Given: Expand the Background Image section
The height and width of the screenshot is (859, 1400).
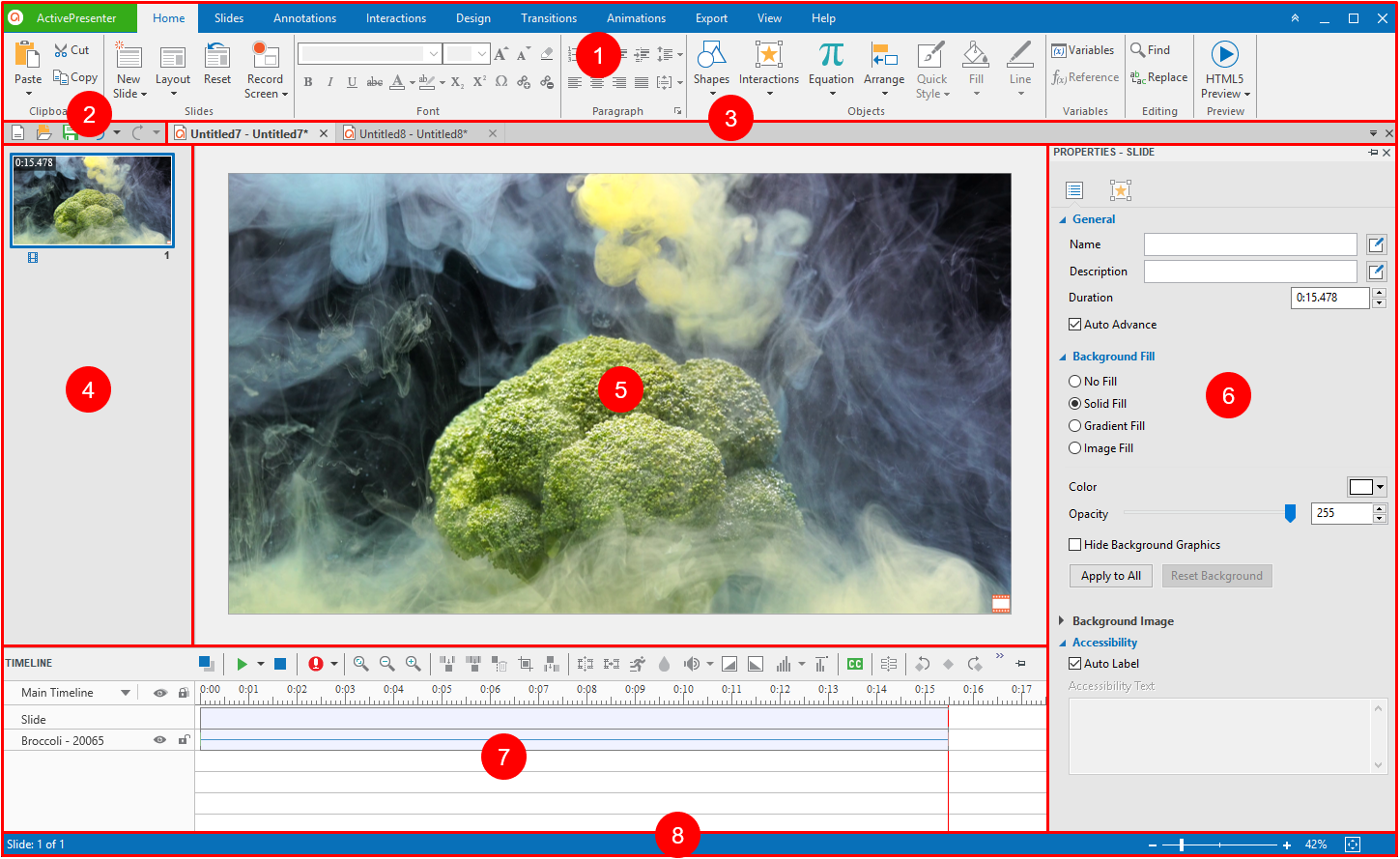Looking at the screenshot, I should click(1063, 621).
